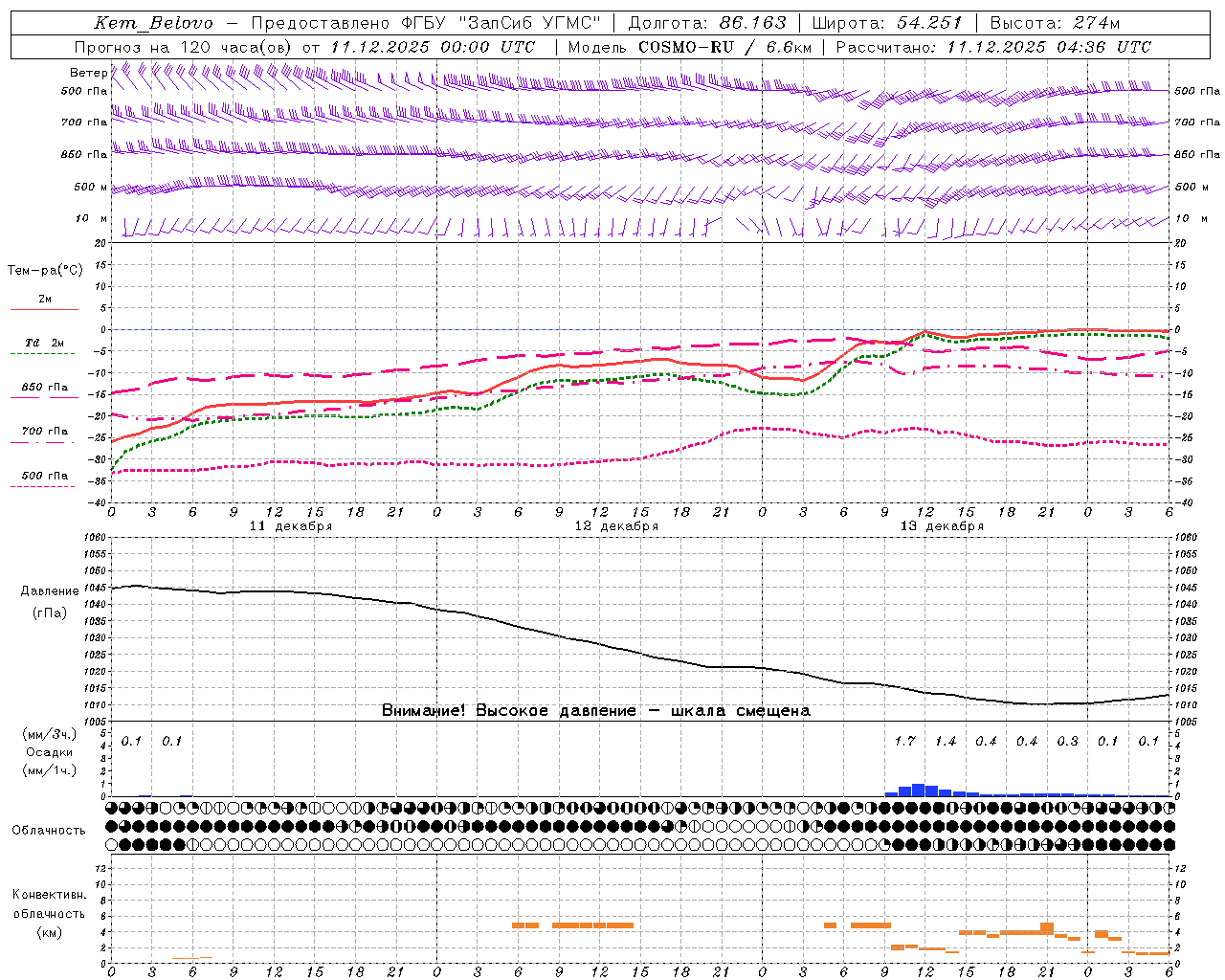Click the (мм/3ч.) precipitation unit label
The width and height of the screenshot is (1225, 980).
point(50,734)
